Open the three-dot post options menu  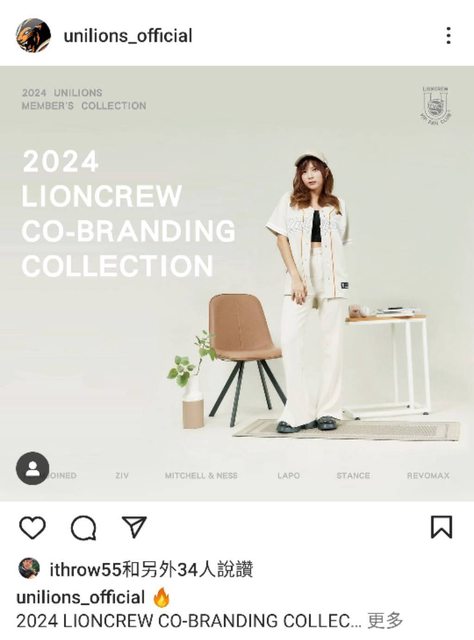pos(448,36)
